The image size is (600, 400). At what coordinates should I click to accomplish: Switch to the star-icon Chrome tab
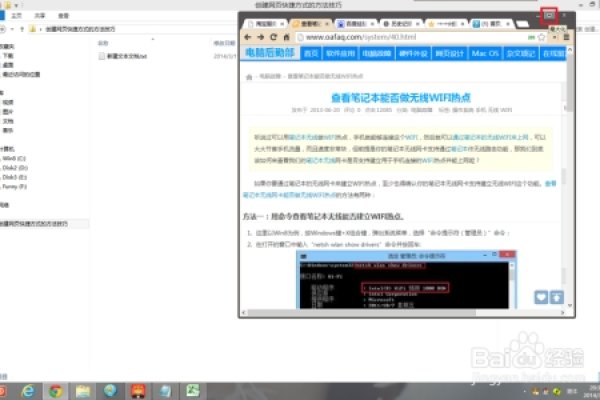(x=446, y=24)
